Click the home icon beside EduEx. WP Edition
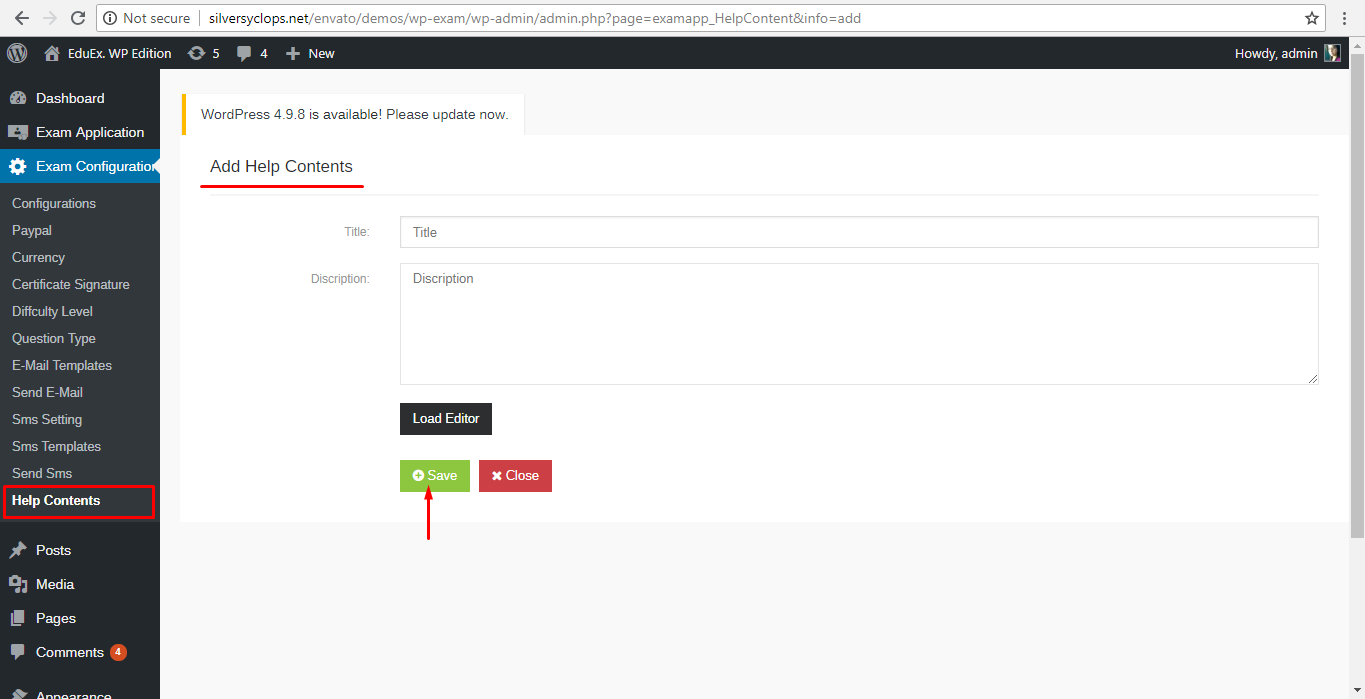 pyautogui.click(x=52, y=53)
